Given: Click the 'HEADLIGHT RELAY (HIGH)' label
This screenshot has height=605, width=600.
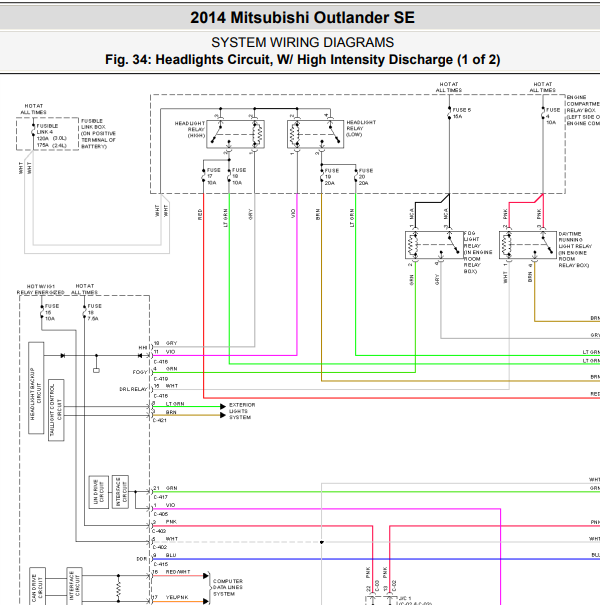Looking at the screenshot, I should click(190, 129).
